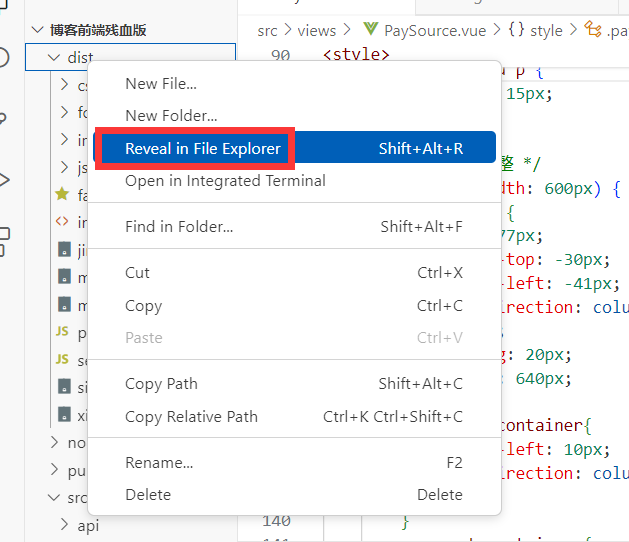
Task: Click the '<style>' tag on line 90
Action: pos(356,55)
